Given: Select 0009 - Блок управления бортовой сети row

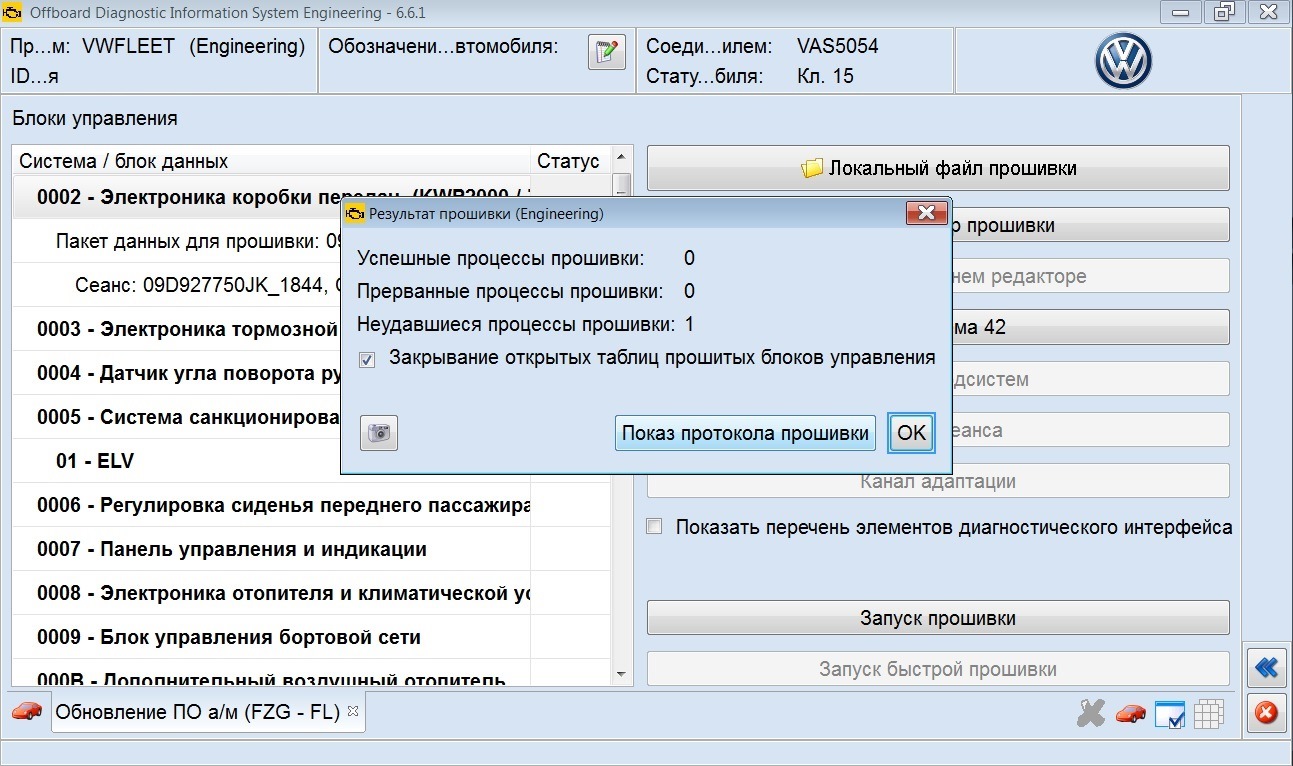Looking at the screenshot, I should (x=311, y=637).
